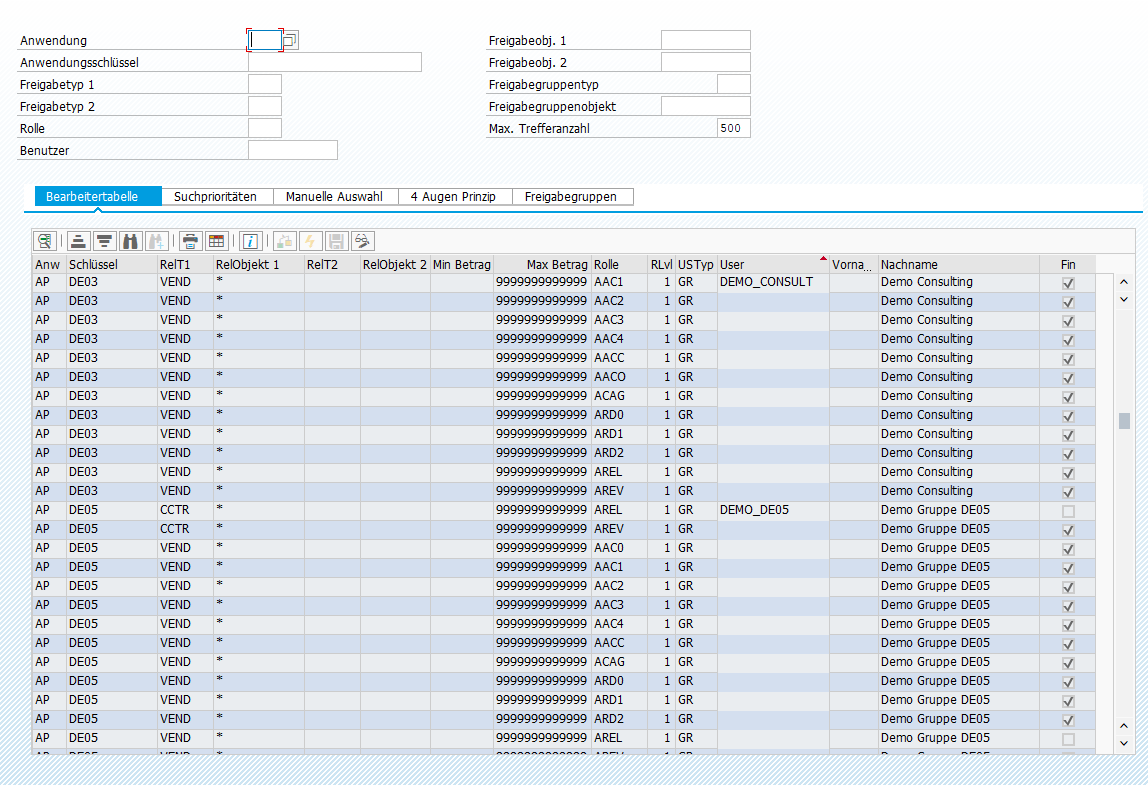Image resolution: width=1148 pixels, height=785 pixels.
Task: Toggle Fin checkbox for DE05 CCTR AREV row
Action: pyautogui.click(x=1068, y=530)
